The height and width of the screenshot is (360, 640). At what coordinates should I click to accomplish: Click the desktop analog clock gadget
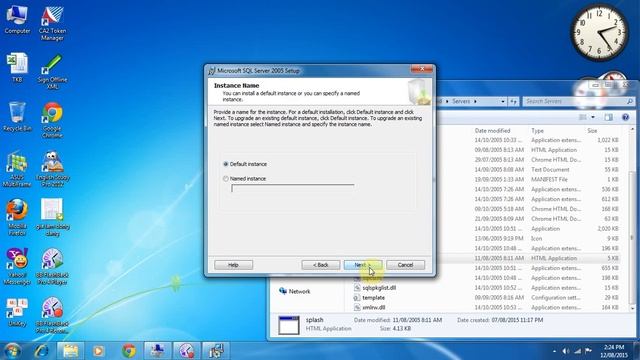click(599, 33)
